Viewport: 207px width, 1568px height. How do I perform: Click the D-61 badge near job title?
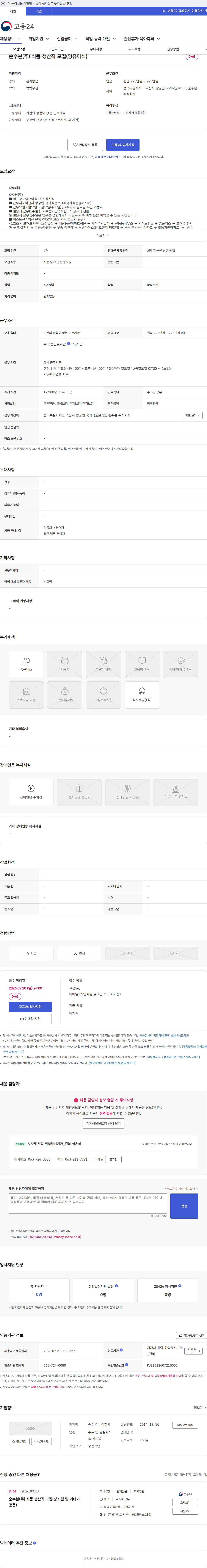[192, 57]
